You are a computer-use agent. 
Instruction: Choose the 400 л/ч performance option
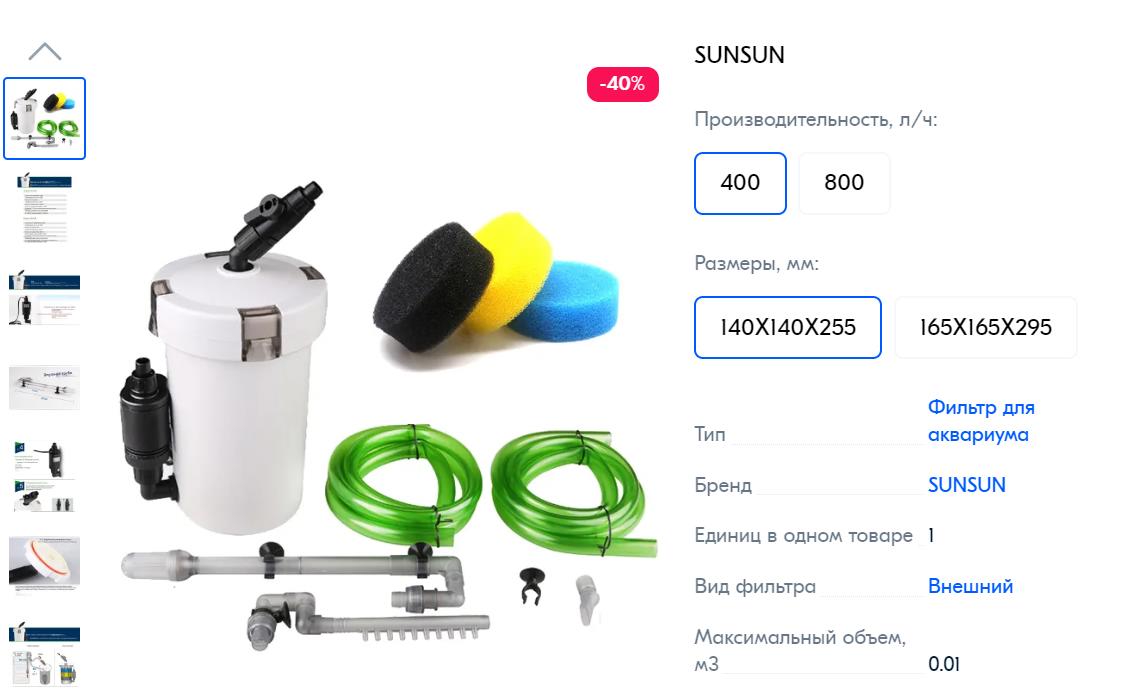(740, 183)
